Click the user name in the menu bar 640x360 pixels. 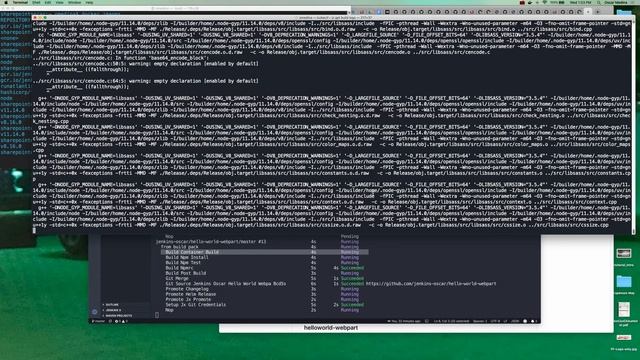(x=616, y=2)
